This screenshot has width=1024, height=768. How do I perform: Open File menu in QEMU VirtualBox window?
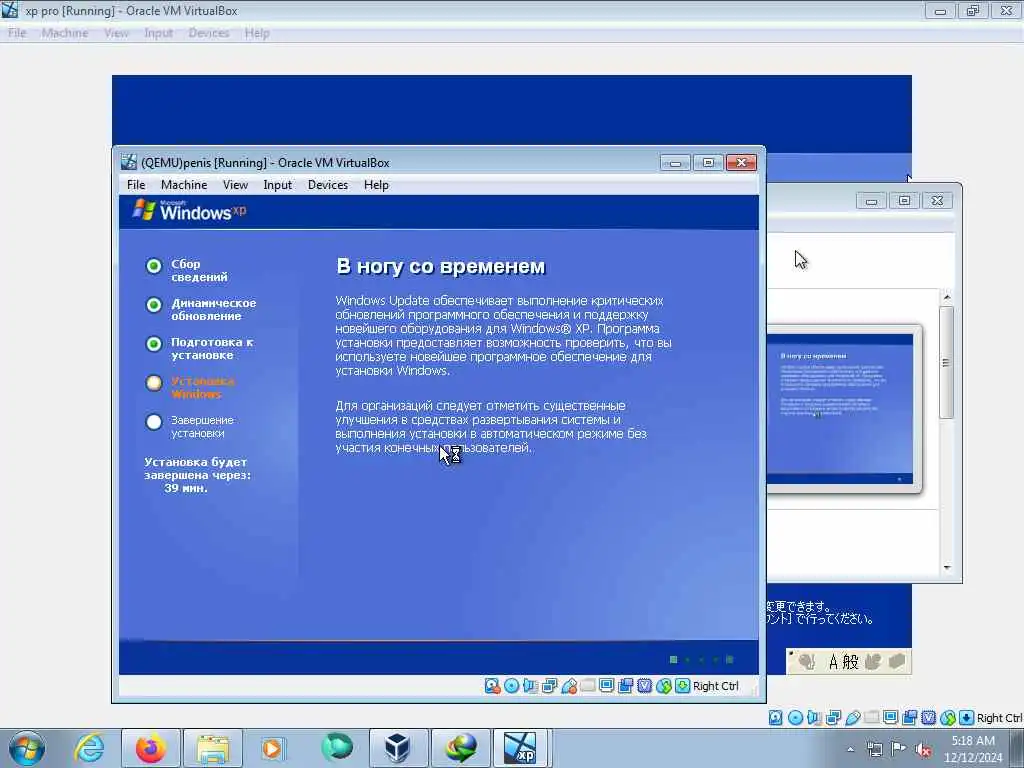[x=136, y=185]
